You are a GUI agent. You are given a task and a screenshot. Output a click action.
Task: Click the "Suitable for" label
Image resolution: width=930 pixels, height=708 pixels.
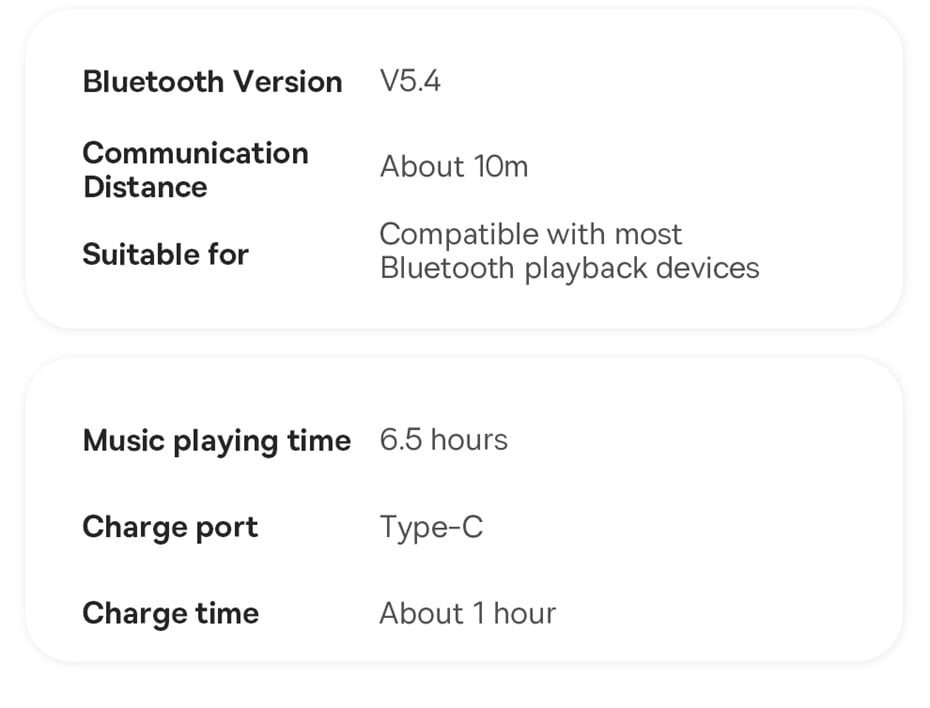coord(165,254)
